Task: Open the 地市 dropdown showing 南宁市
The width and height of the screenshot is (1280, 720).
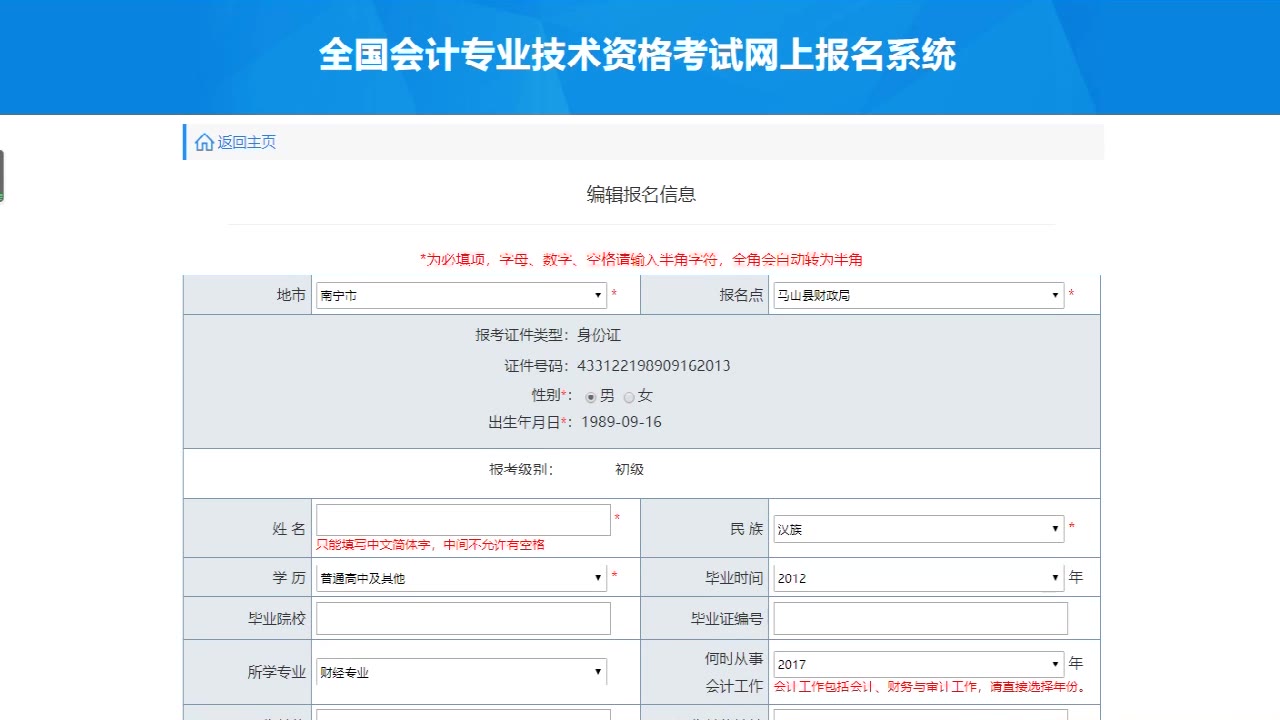Action: point(461,295)
